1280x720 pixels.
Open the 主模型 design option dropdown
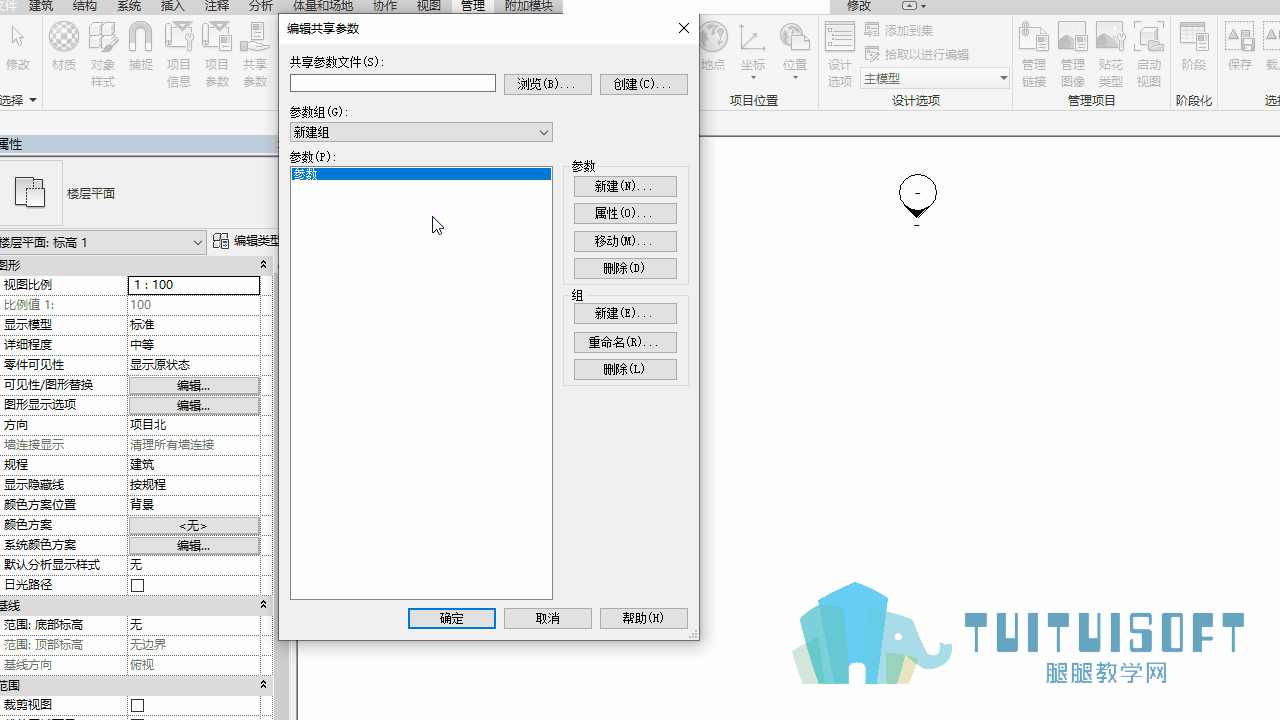click(935, 78)
